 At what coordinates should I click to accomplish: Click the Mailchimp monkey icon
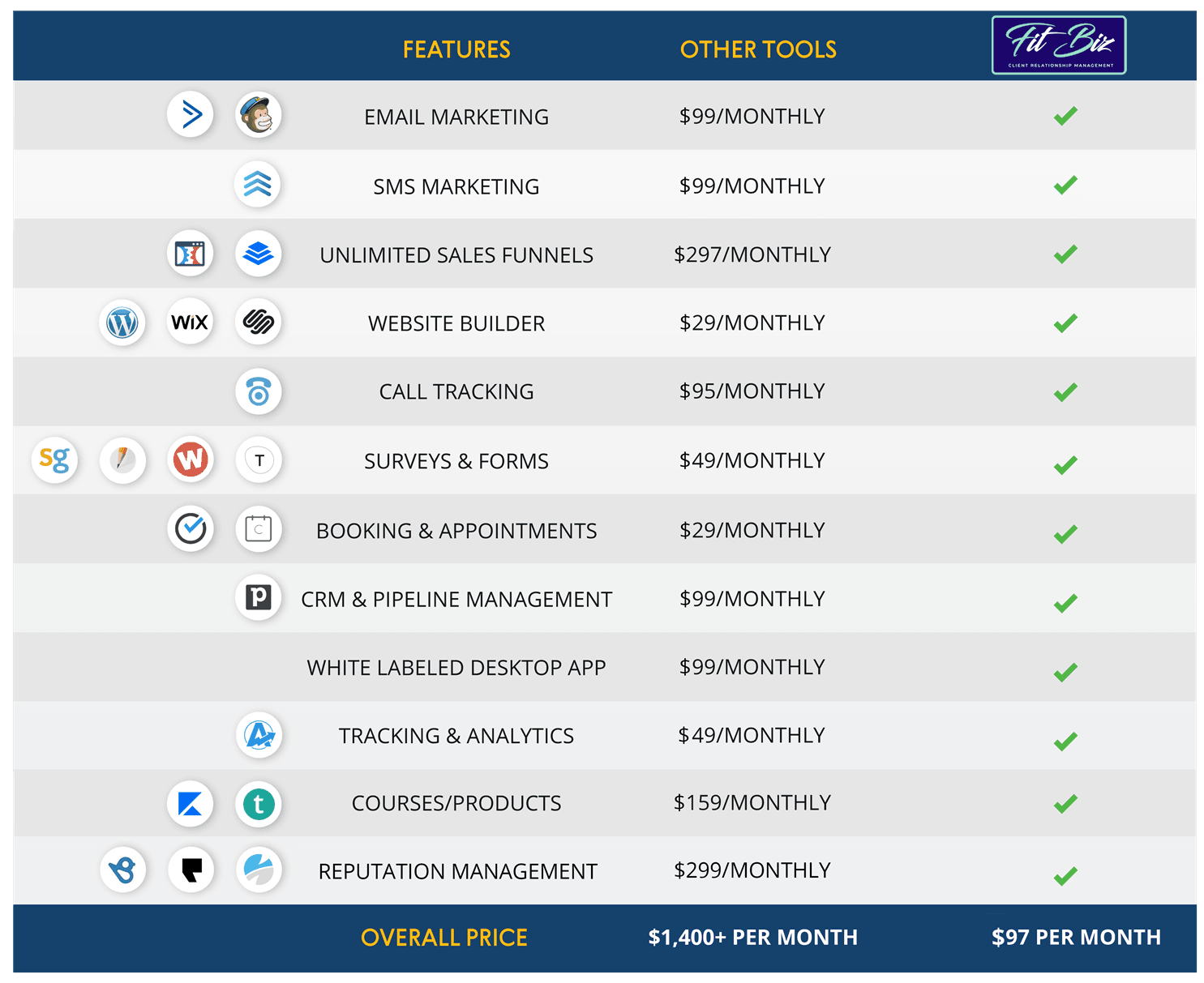click(x=258, y=115)
